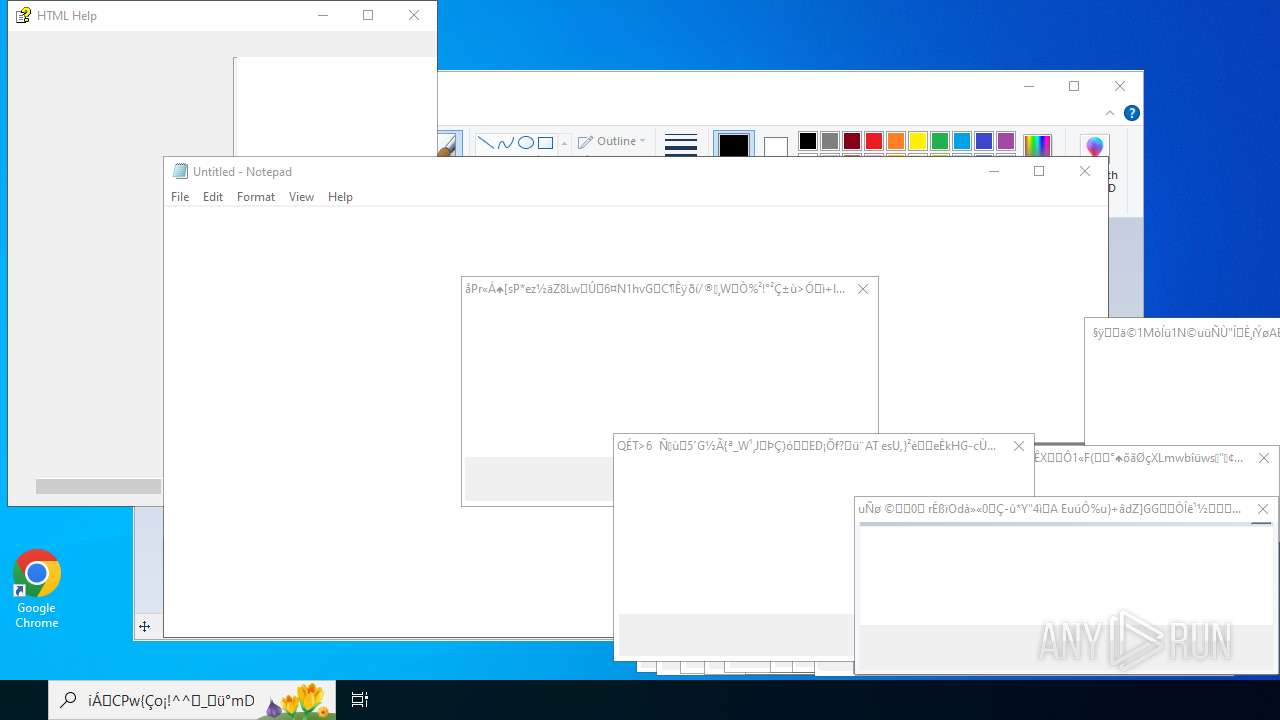Pick the red palette swatch

tap(874, 141)
